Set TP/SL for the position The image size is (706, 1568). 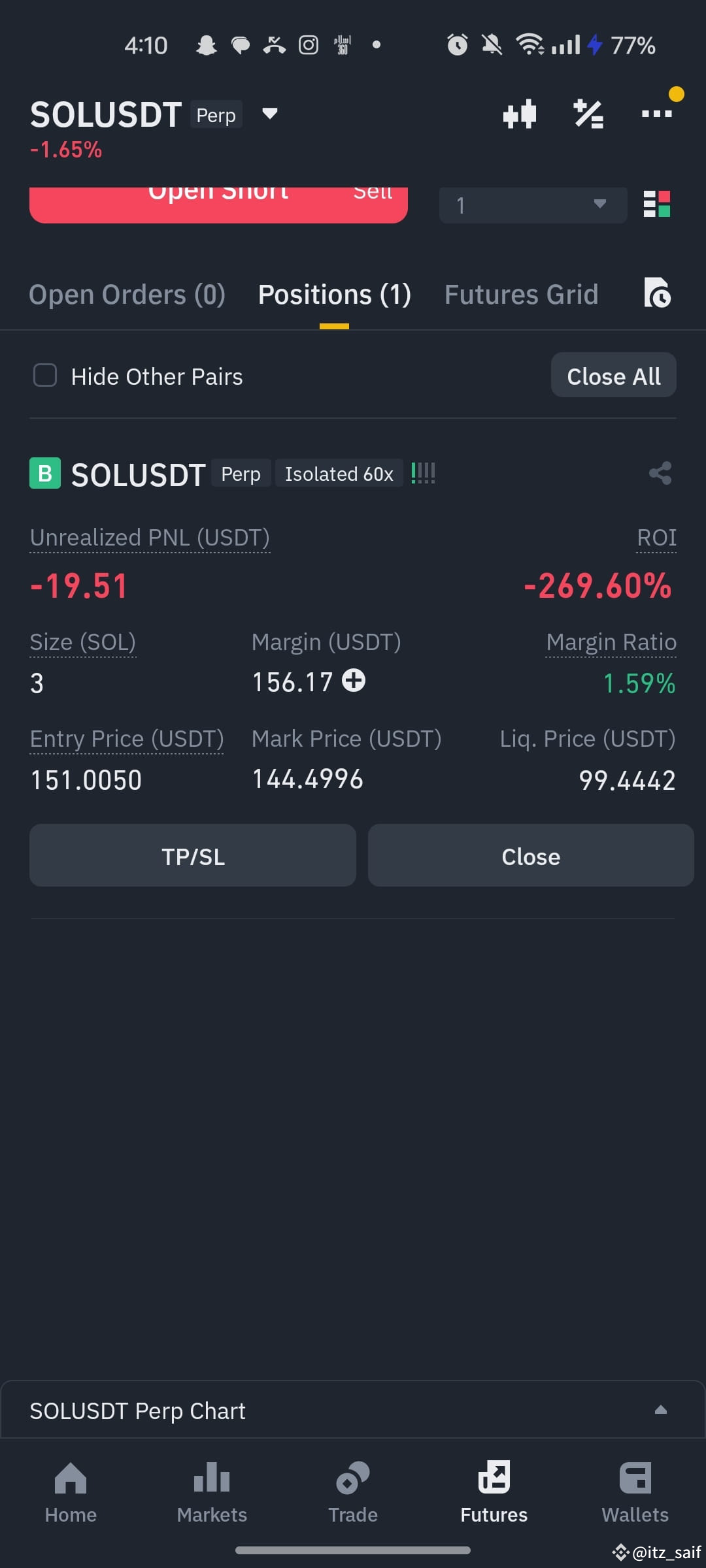click(192, 855)
